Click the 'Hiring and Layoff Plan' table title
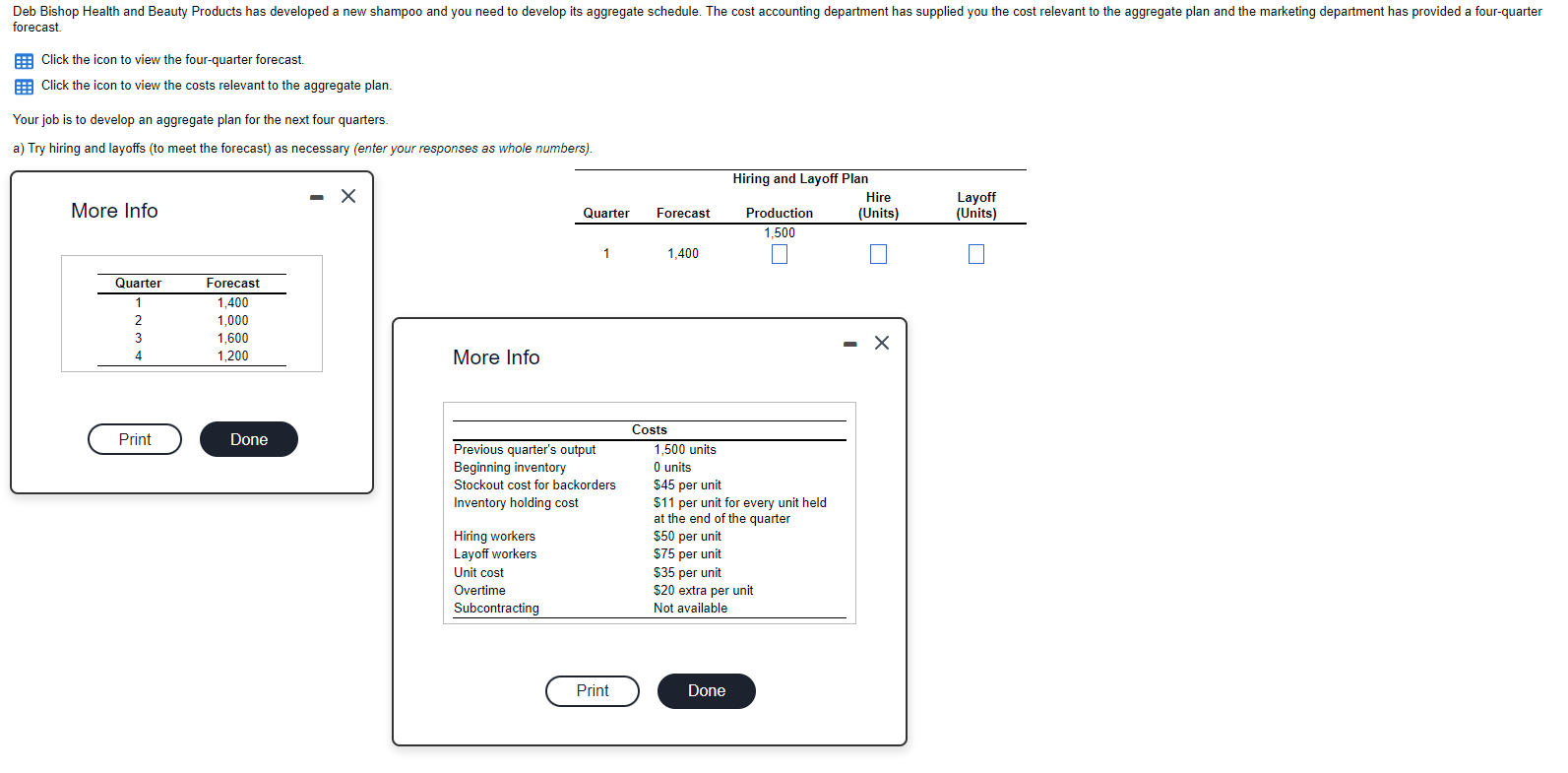This screenshot has width=1568, height=773. pos(800,179)
